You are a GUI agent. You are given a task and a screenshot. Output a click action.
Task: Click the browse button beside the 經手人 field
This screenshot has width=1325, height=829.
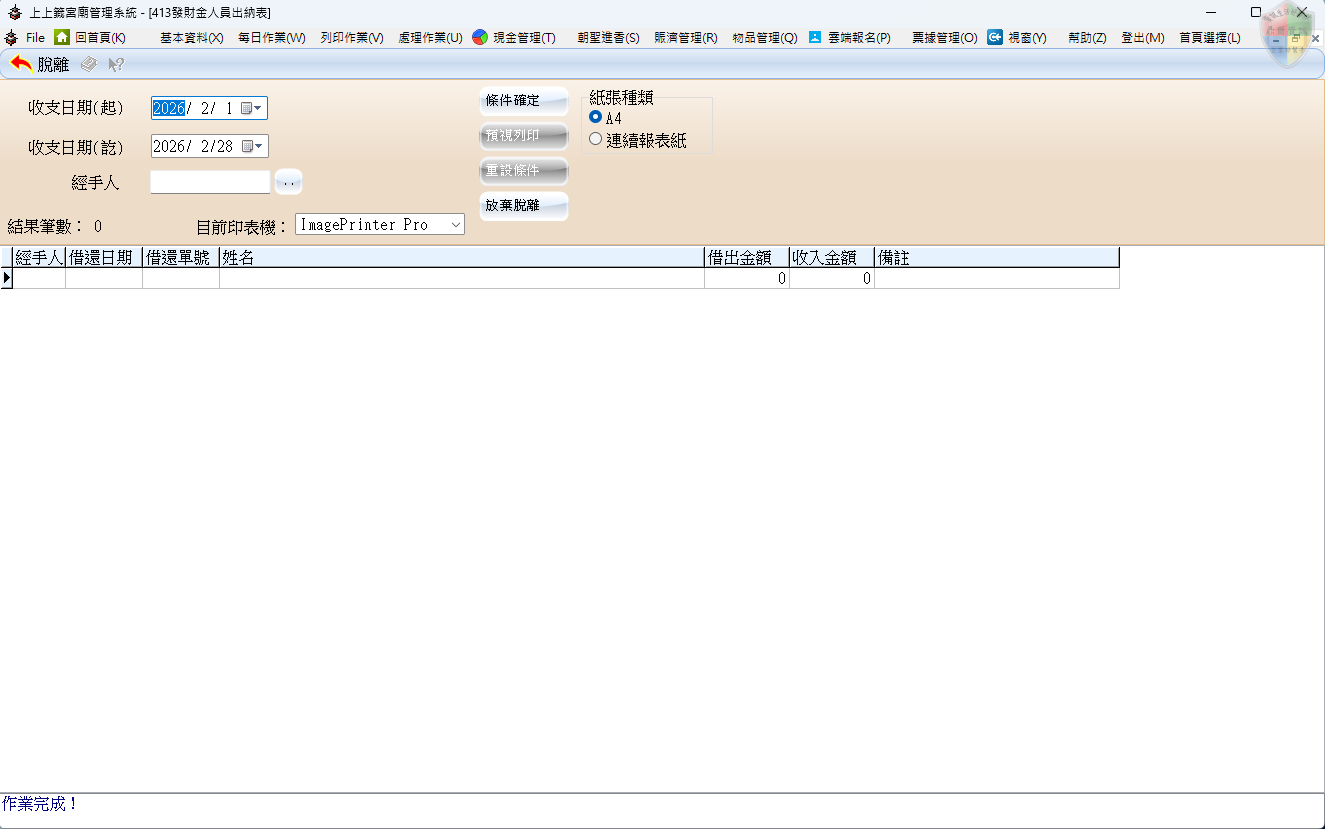click(288, 182)
